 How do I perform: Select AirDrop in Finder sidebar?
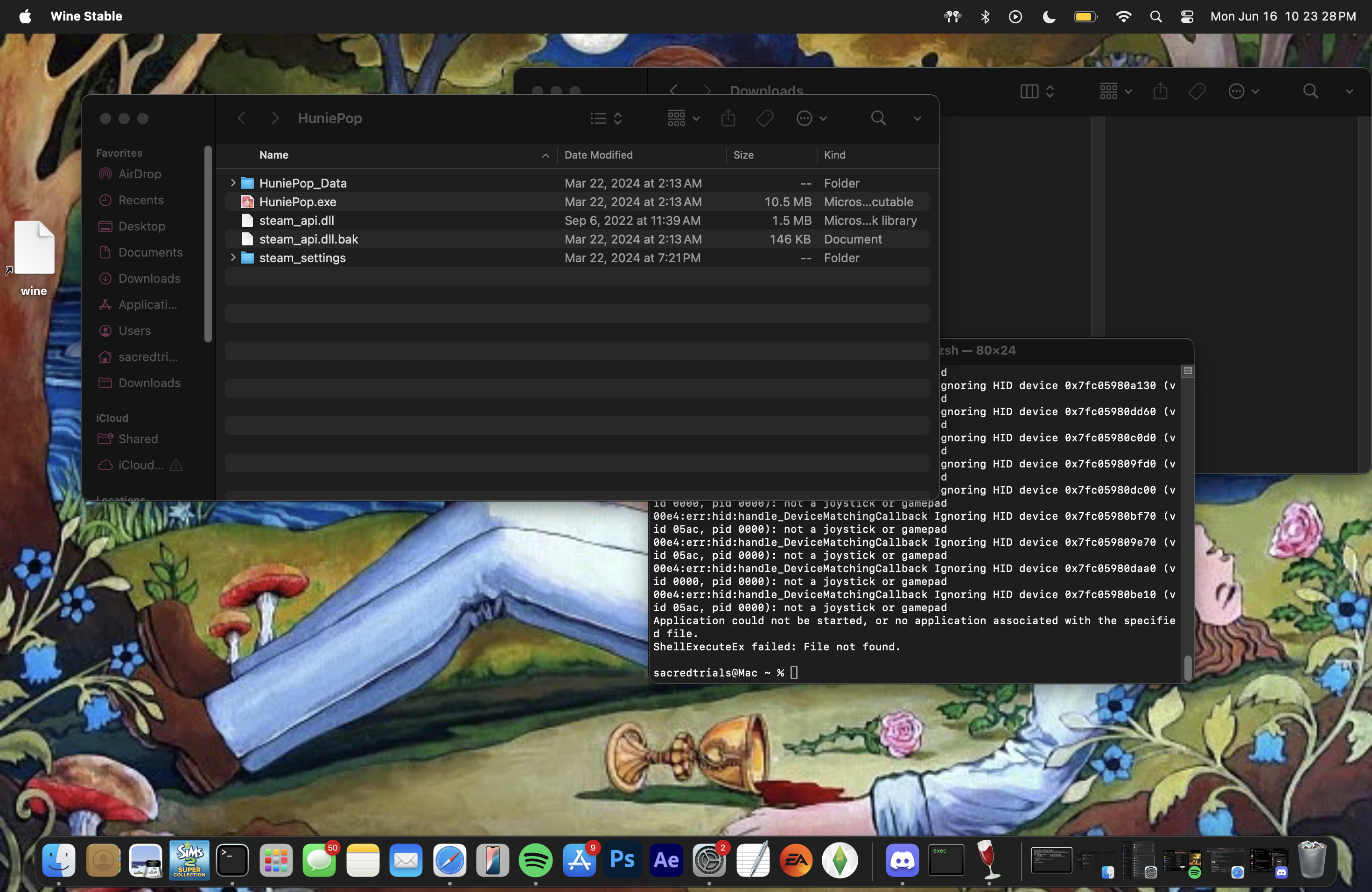(139, 174)
